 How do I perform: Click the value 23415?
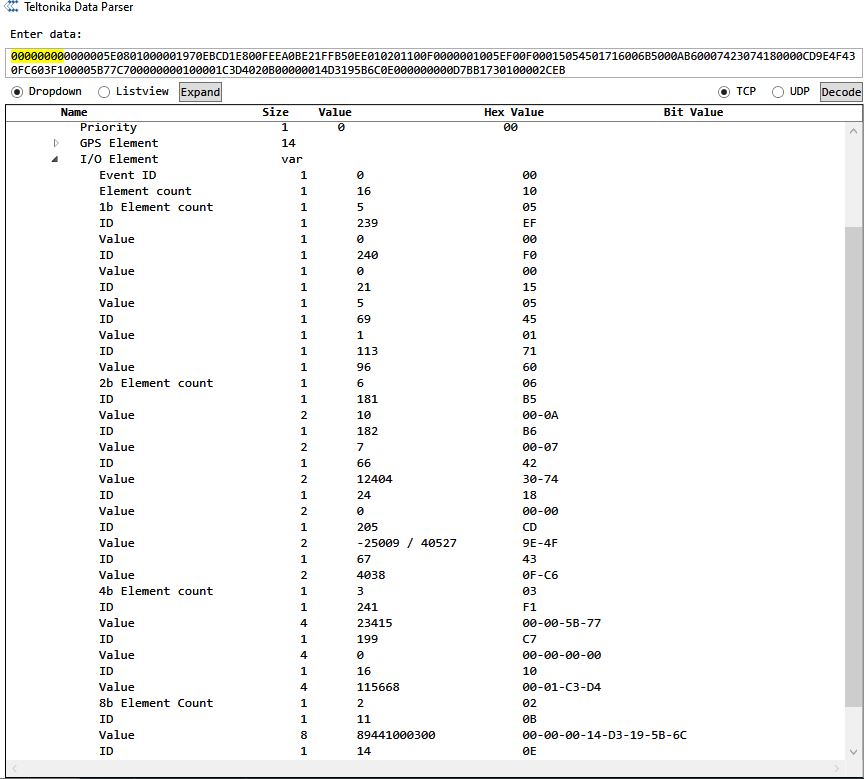375,623
